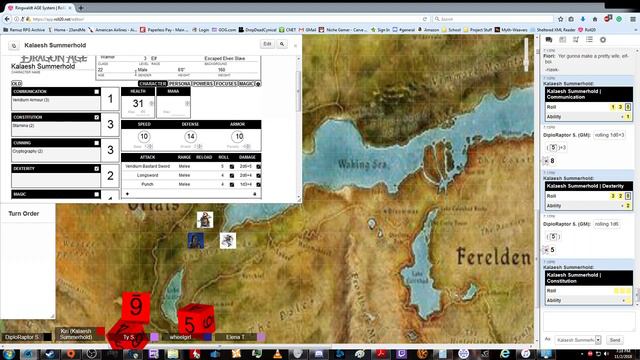Viewport: 640px width, 360px height.
Task: Open Steam icon in taskbar
Action: (50, 353)
